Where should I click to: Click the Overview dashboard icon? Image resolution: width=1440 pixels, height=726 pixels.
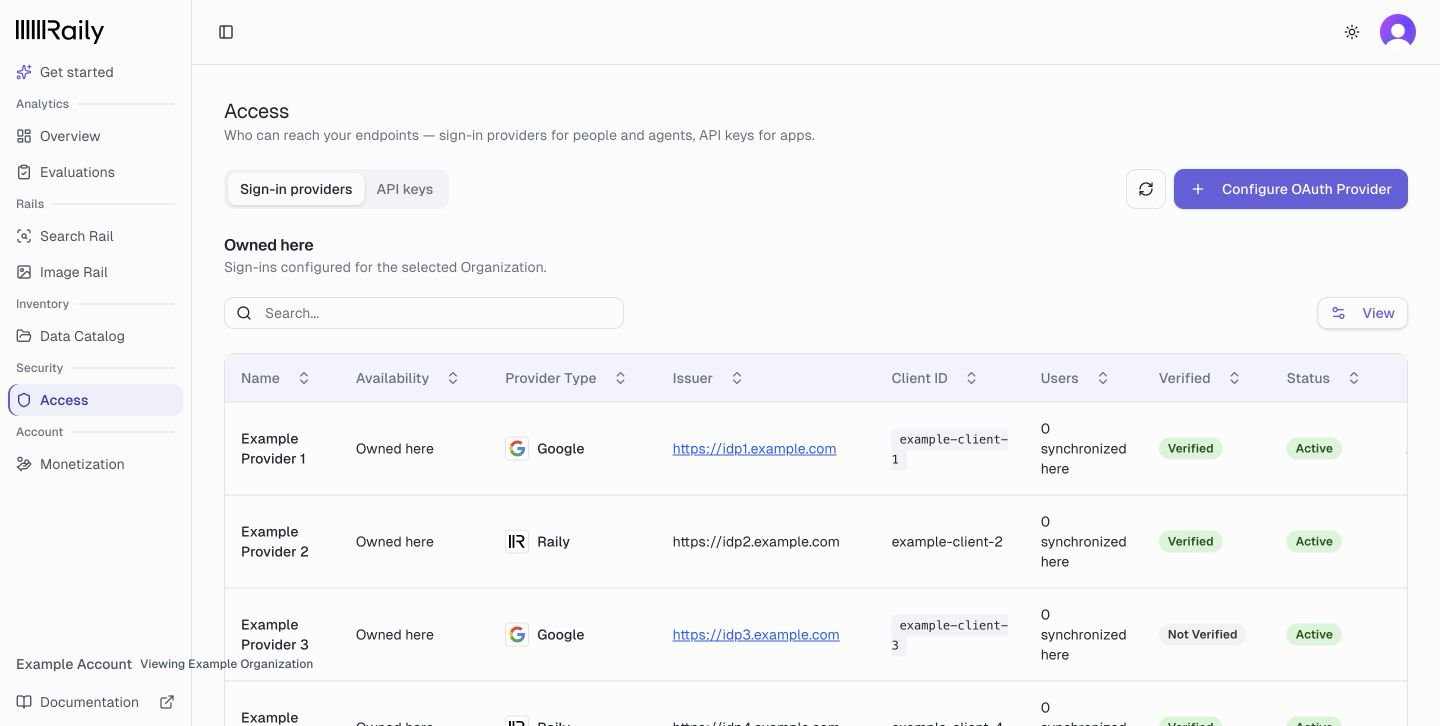24,136
